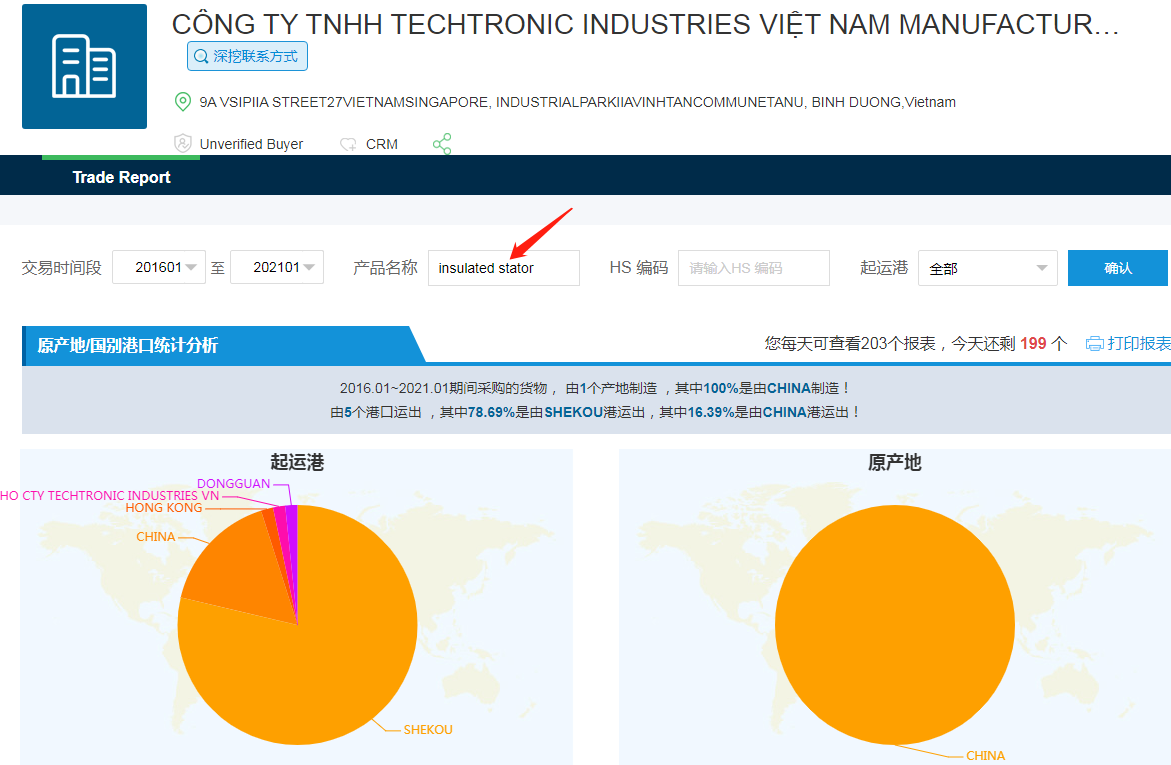Open the 201601 start date dropdown
Viewport: 1171px width, 765px height.
pos(159,267)
